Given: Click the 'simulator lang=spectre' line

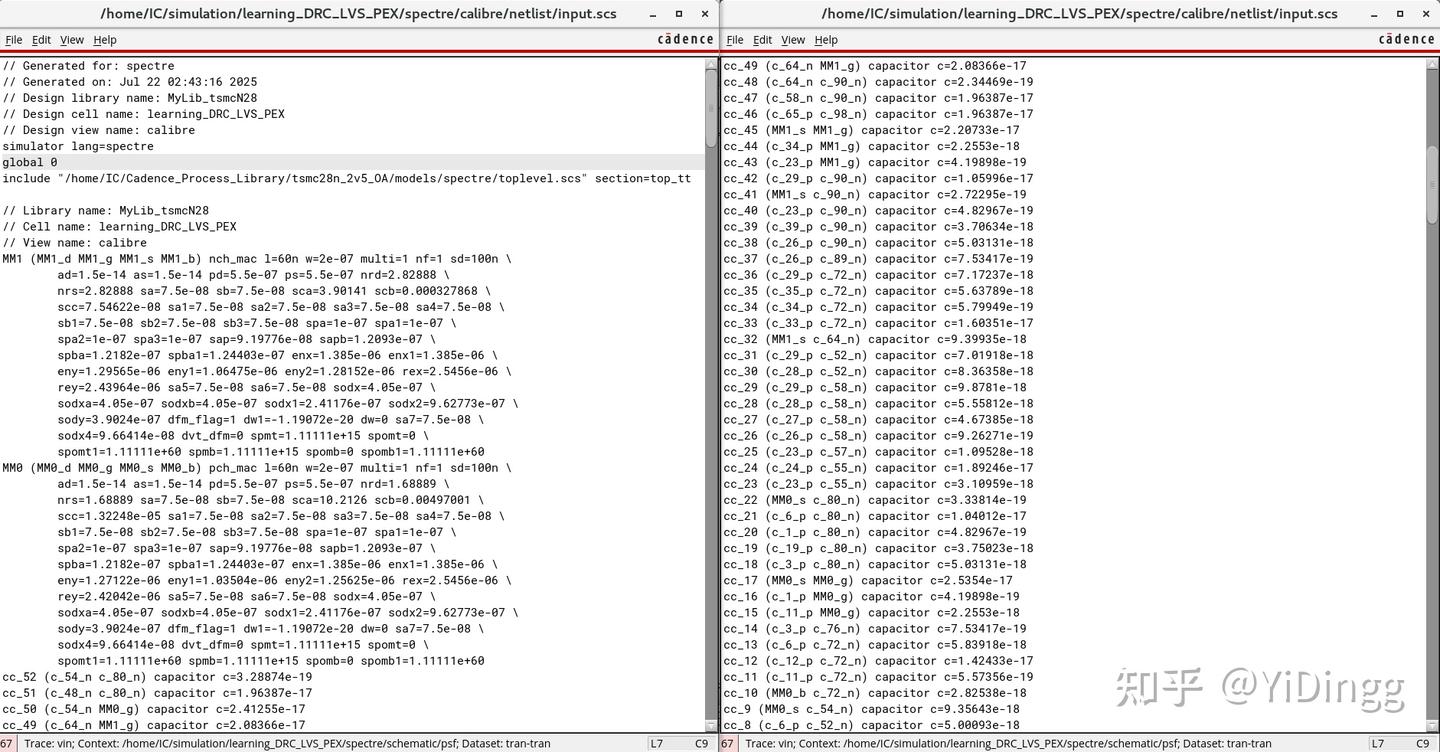Looking at the screenshot, I should point(78,146).
